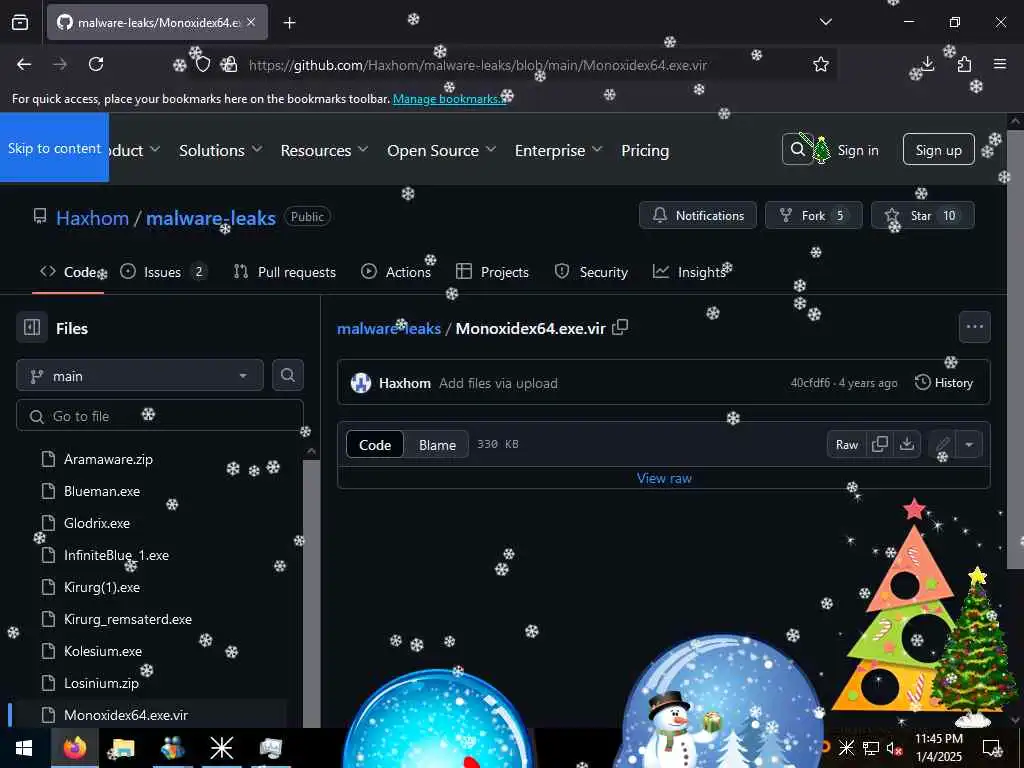Image resolution: width=1024 pixels, height=768 pixels.
Task: Open the extensions puzzle icon
Action: coord(965,64)
